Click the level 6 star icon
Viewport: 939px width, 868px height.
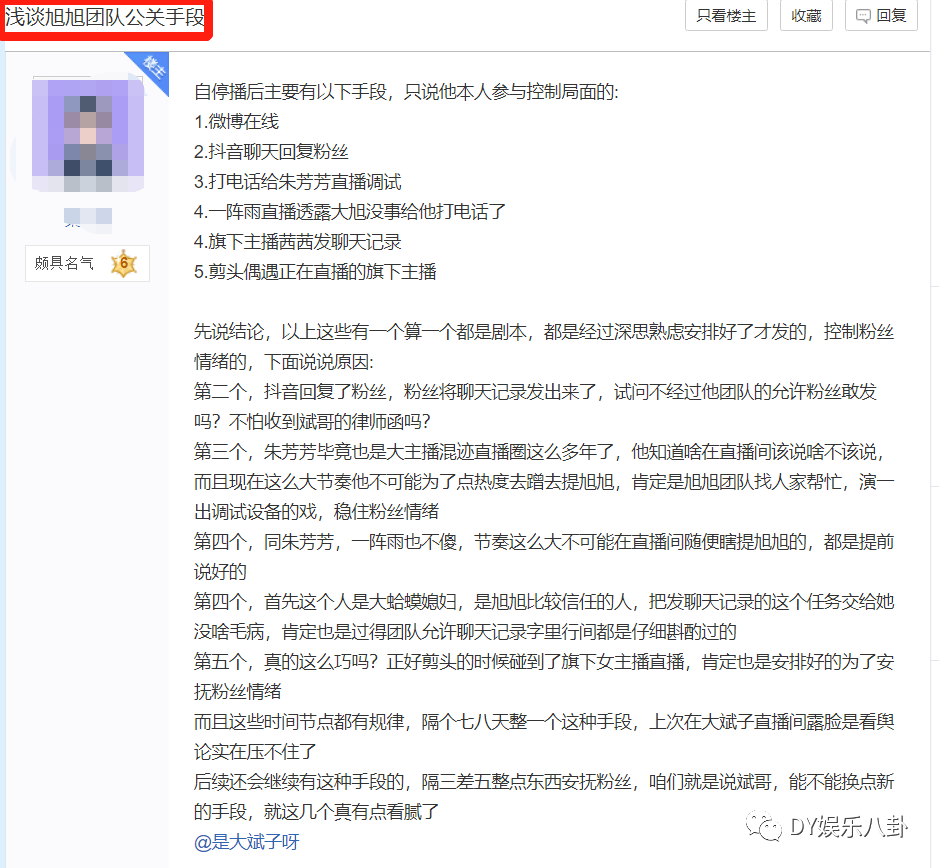[x=124, y=263]
